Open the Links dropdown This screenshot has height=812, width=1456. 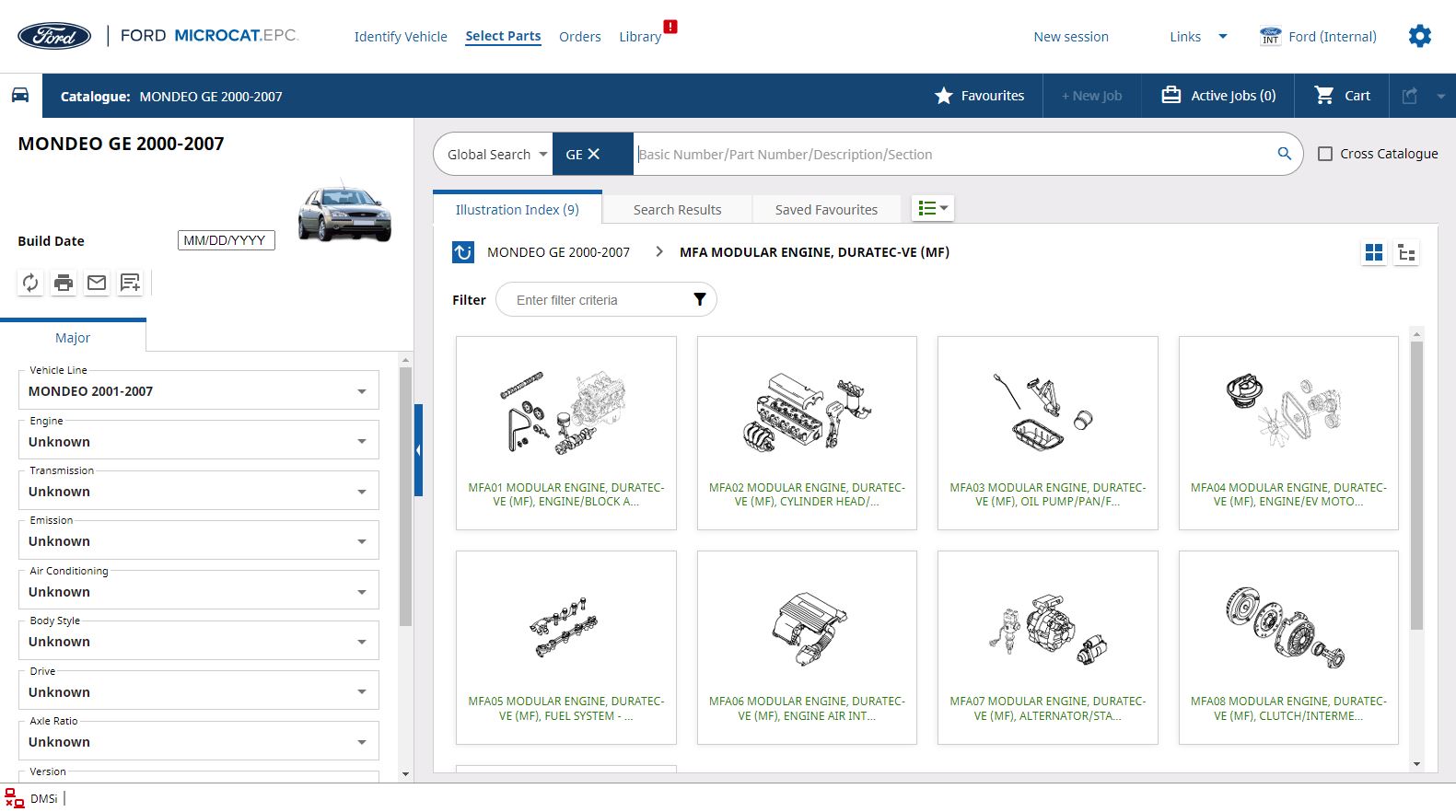(1198, 37)
